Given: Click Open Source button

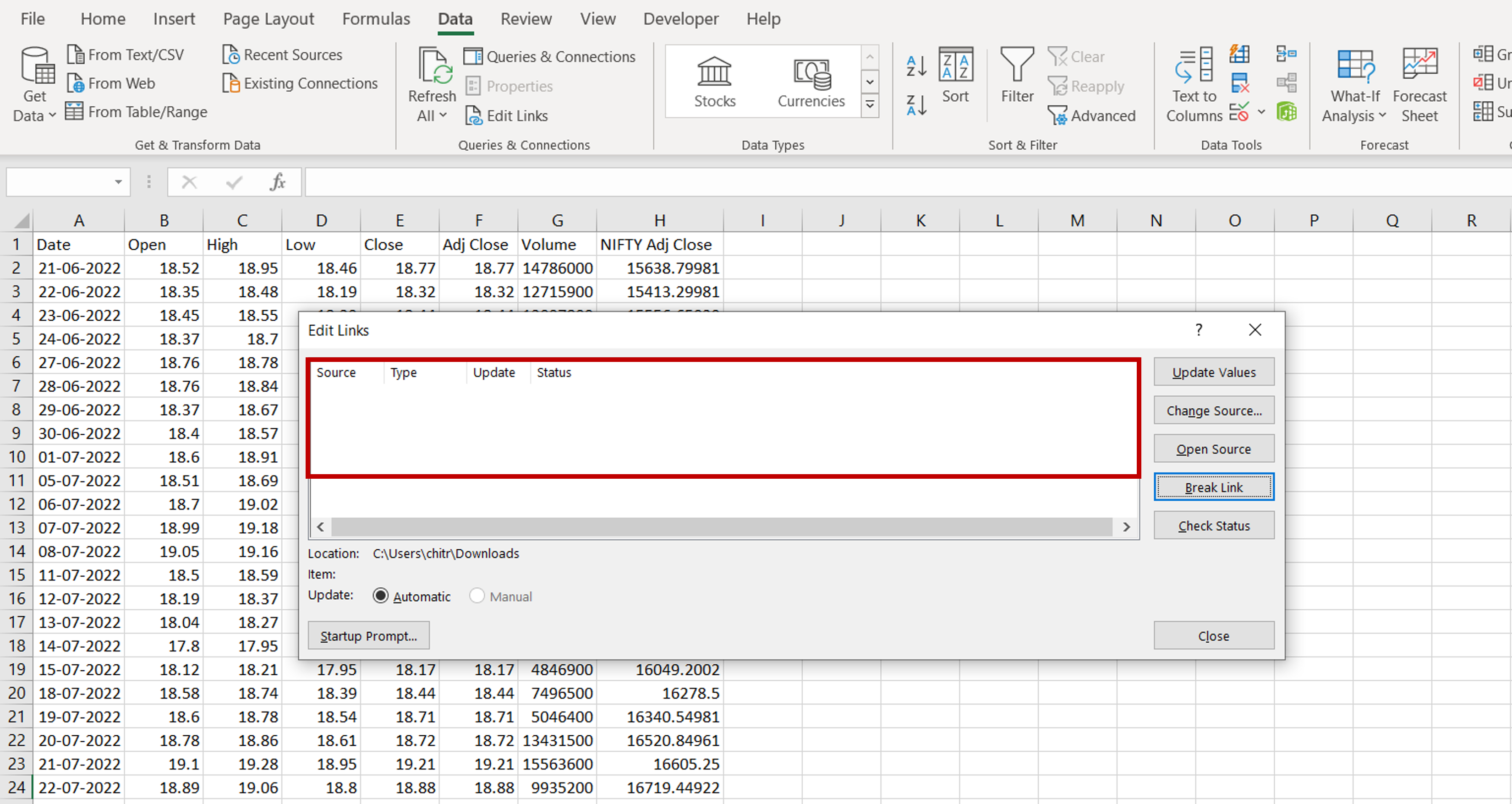Looking at the screenshot, I should pos(1214,449).
